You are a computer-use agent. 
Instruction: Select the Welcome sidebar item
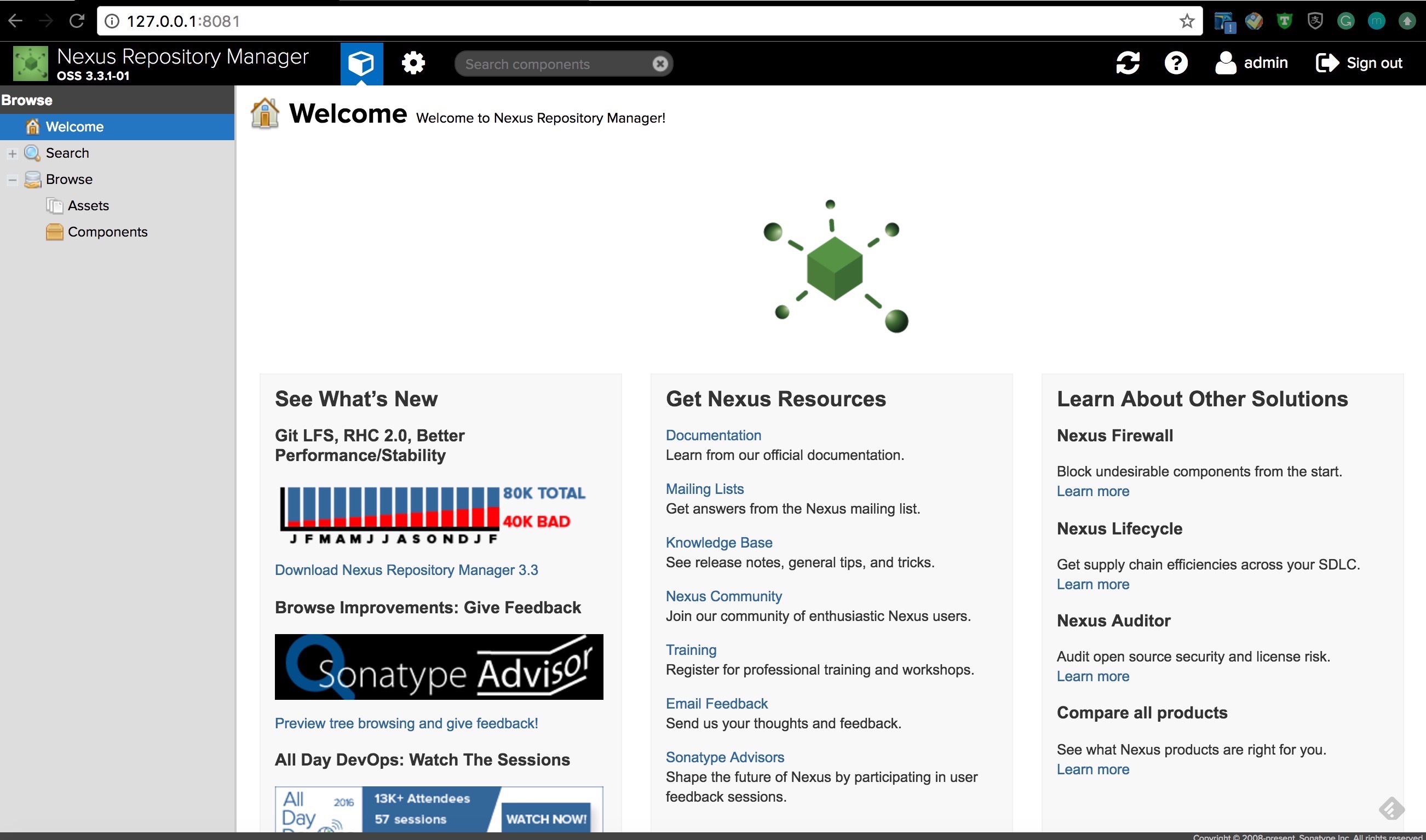(74, 127)
